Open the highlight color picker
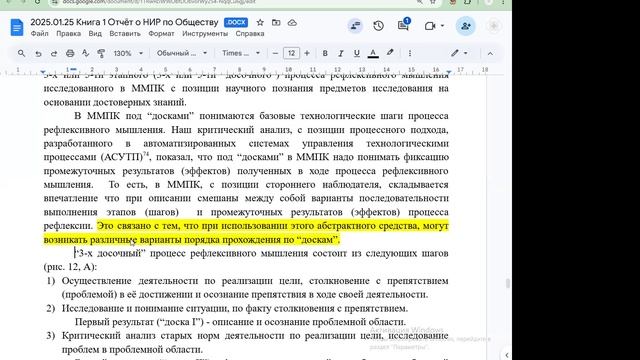The height and width of the screenshot is (360, 640). (390, 53)
